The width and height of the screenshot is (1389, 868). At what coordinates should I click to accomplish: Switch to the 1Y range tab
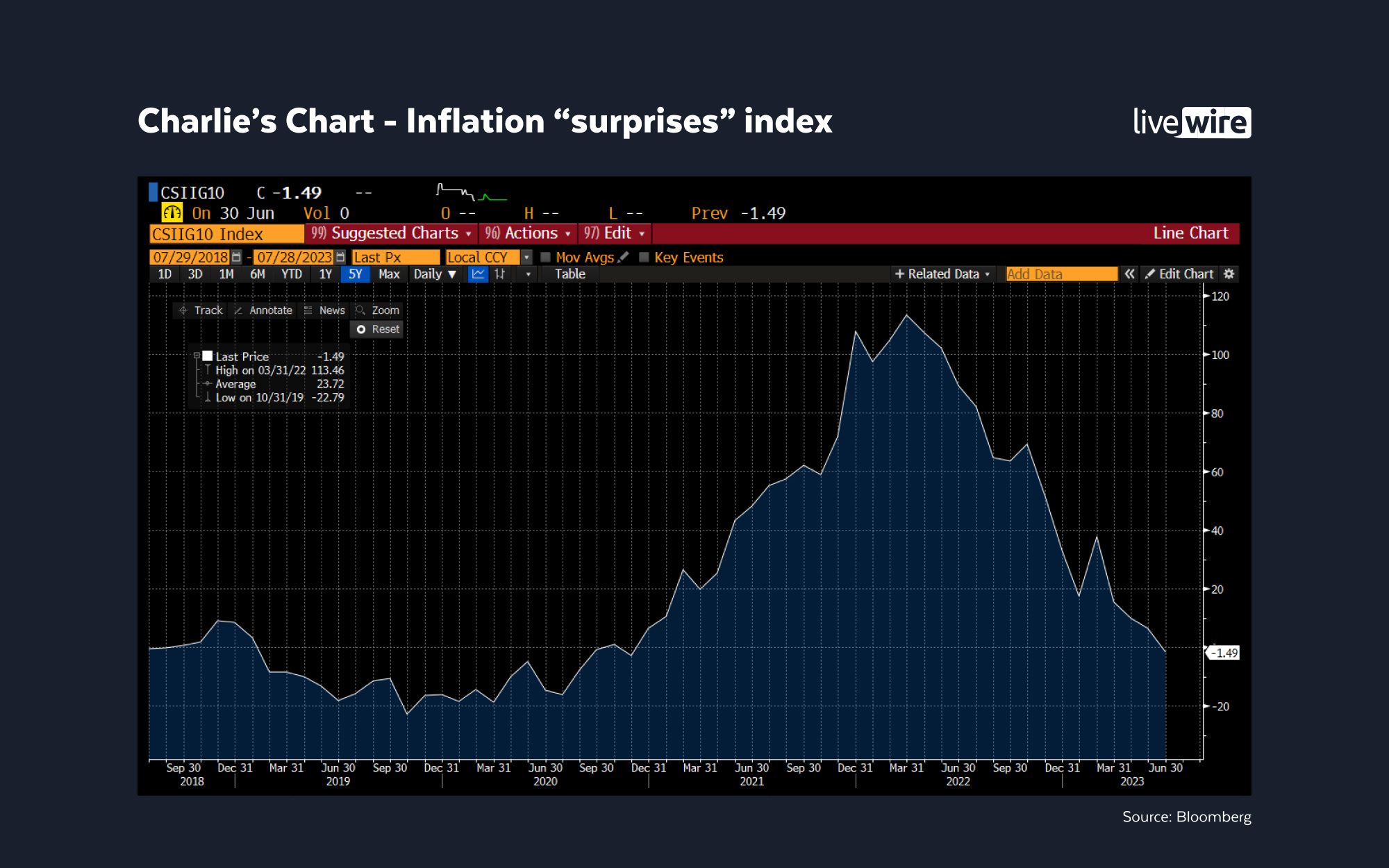[x=326, y=274]
